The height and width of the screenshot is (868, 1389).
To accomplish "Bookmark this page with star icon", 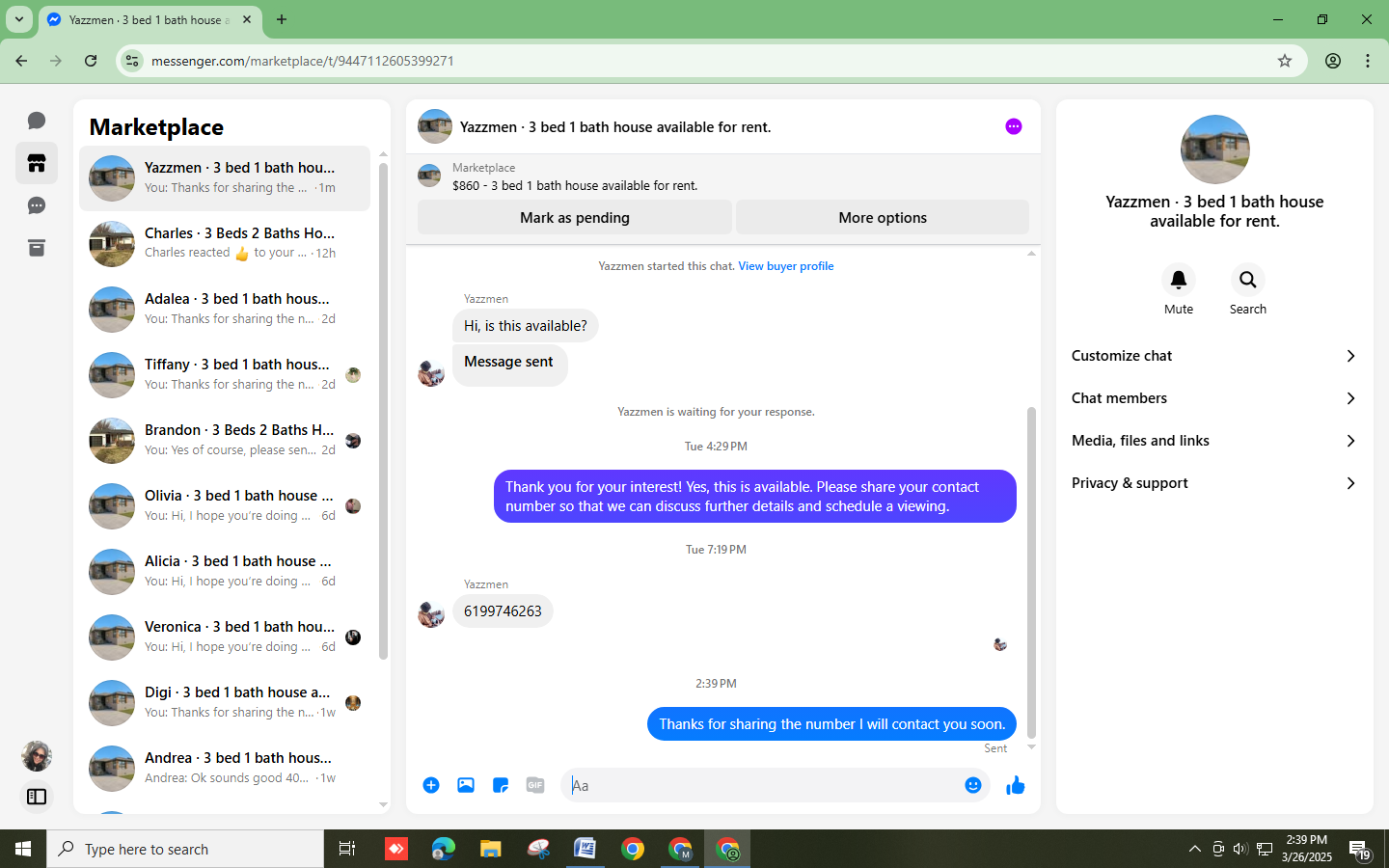I will pyautogui.click(x=1285, y=61).
